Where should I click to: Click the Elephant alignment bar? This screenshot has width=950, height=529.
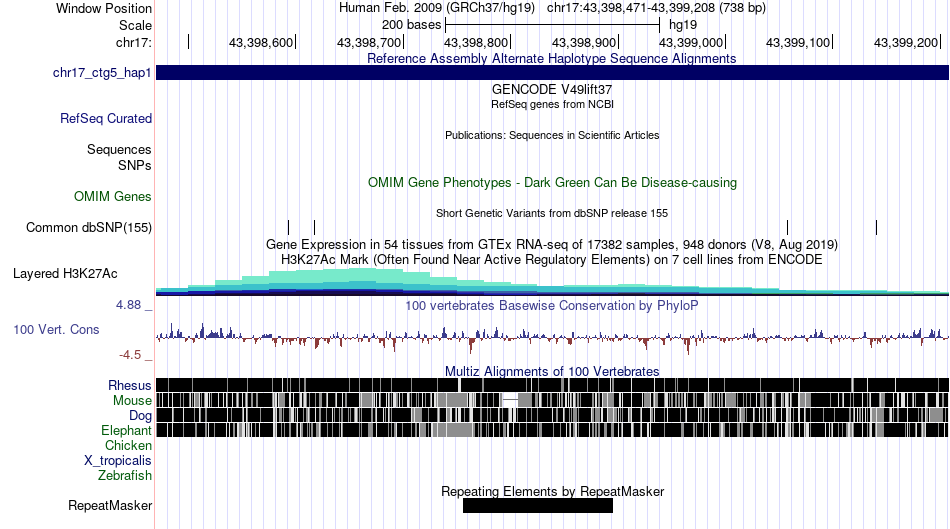click(x=552, y=430)
